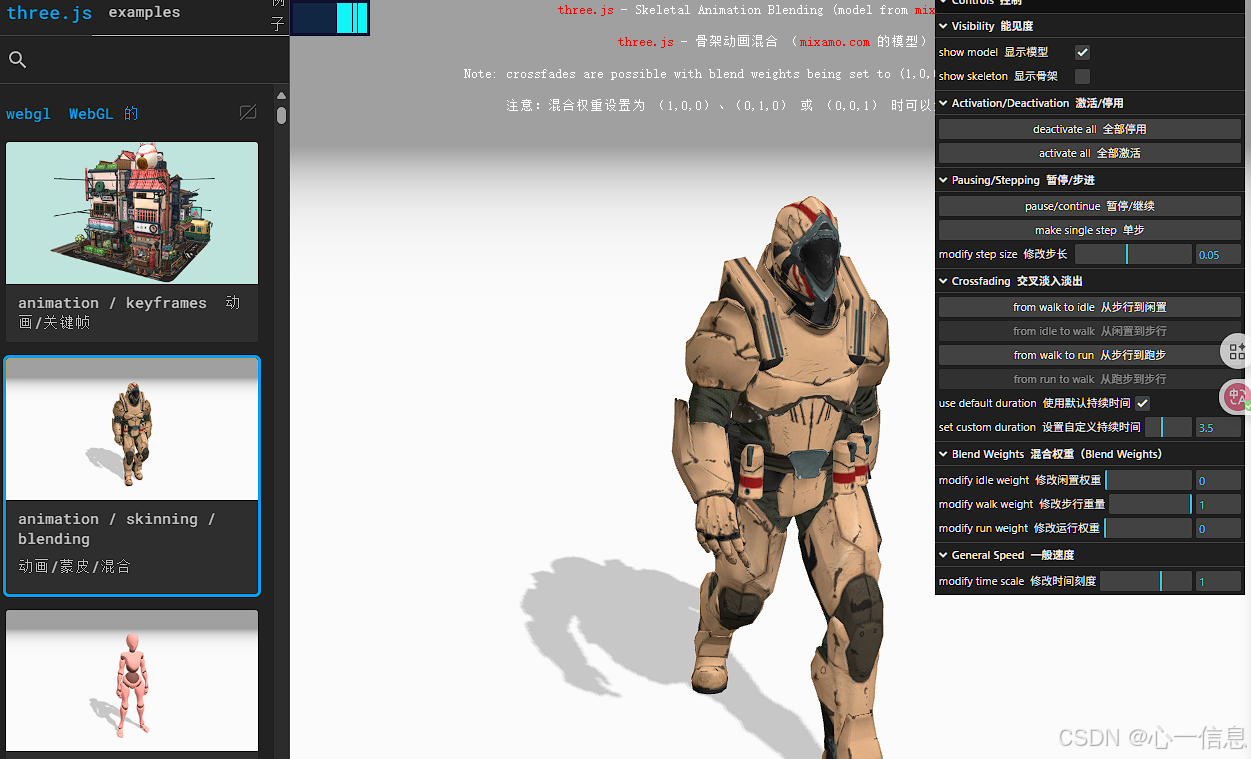Click the set custom duration slider
This screenshot has width=1251, height=759.
point(1168,427)
